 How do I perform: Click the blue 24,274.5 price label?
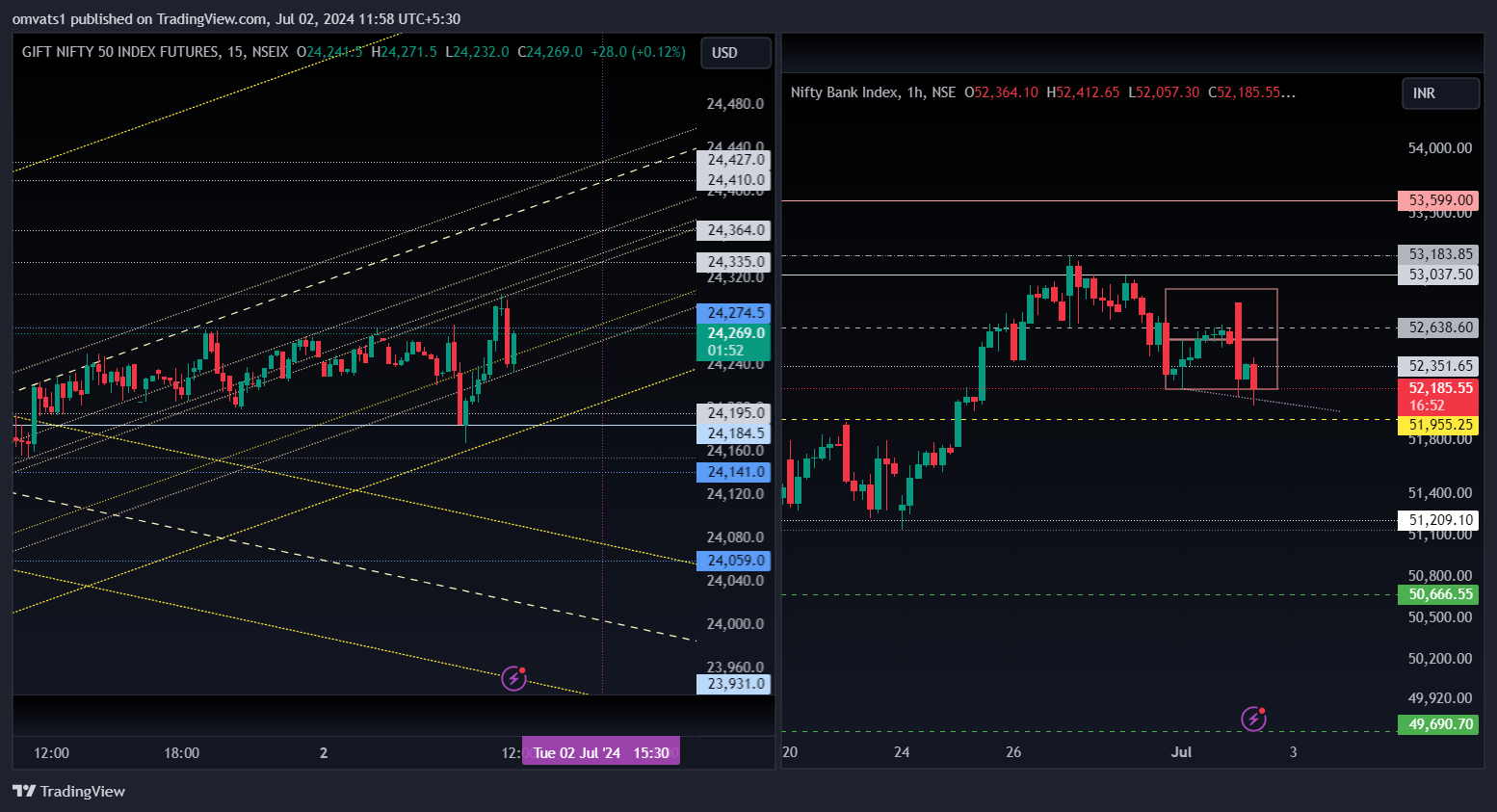(733, 313)
